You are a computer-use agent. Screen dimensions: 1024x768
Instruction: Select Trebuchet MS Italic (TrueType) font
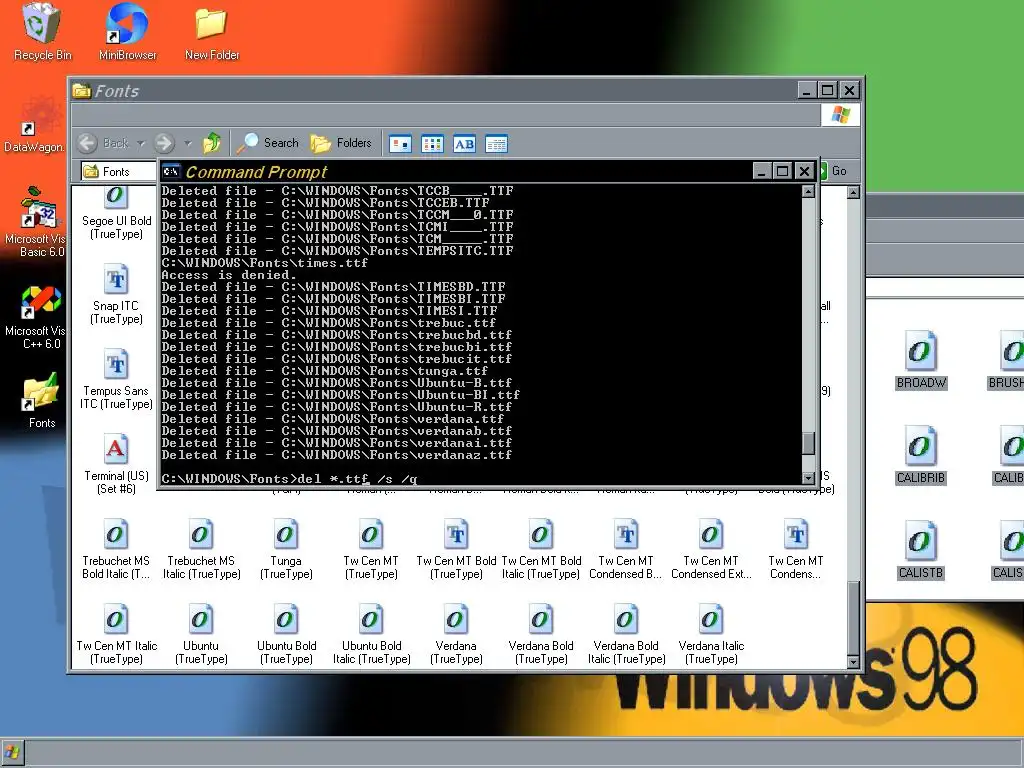(201, 549)
